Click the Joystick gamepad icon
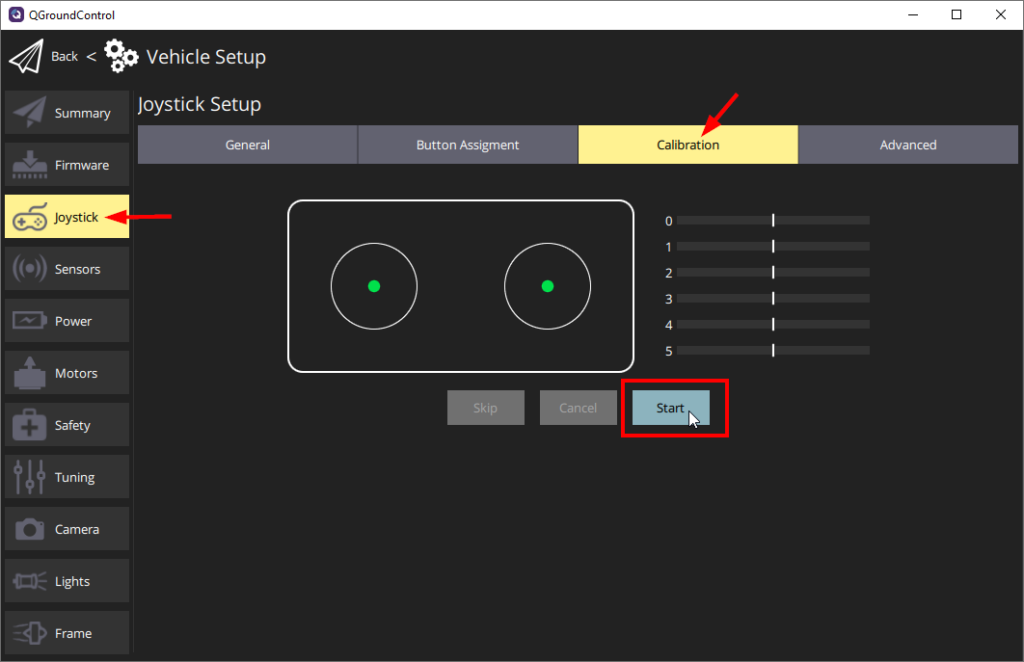 [31, 216]
